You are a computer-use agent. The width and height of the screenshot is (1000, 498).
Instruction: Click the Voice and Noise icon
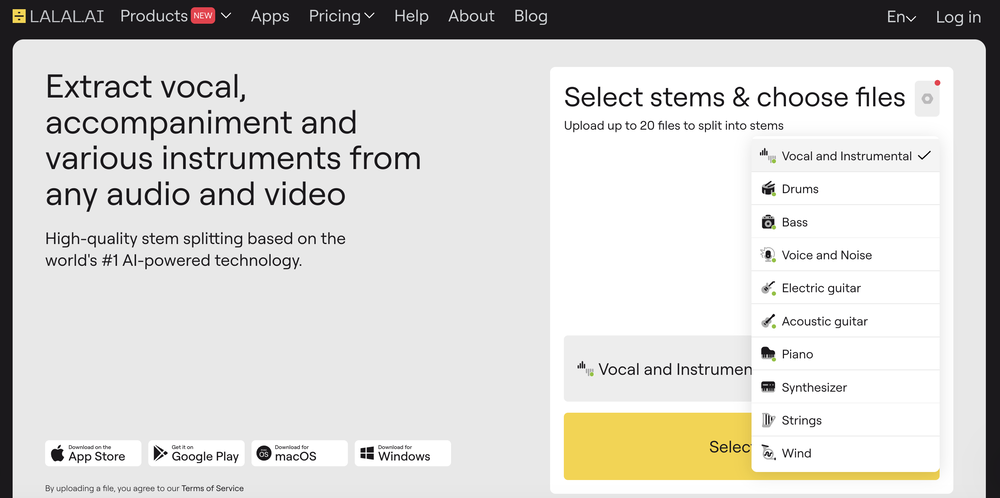click(768, 255)
